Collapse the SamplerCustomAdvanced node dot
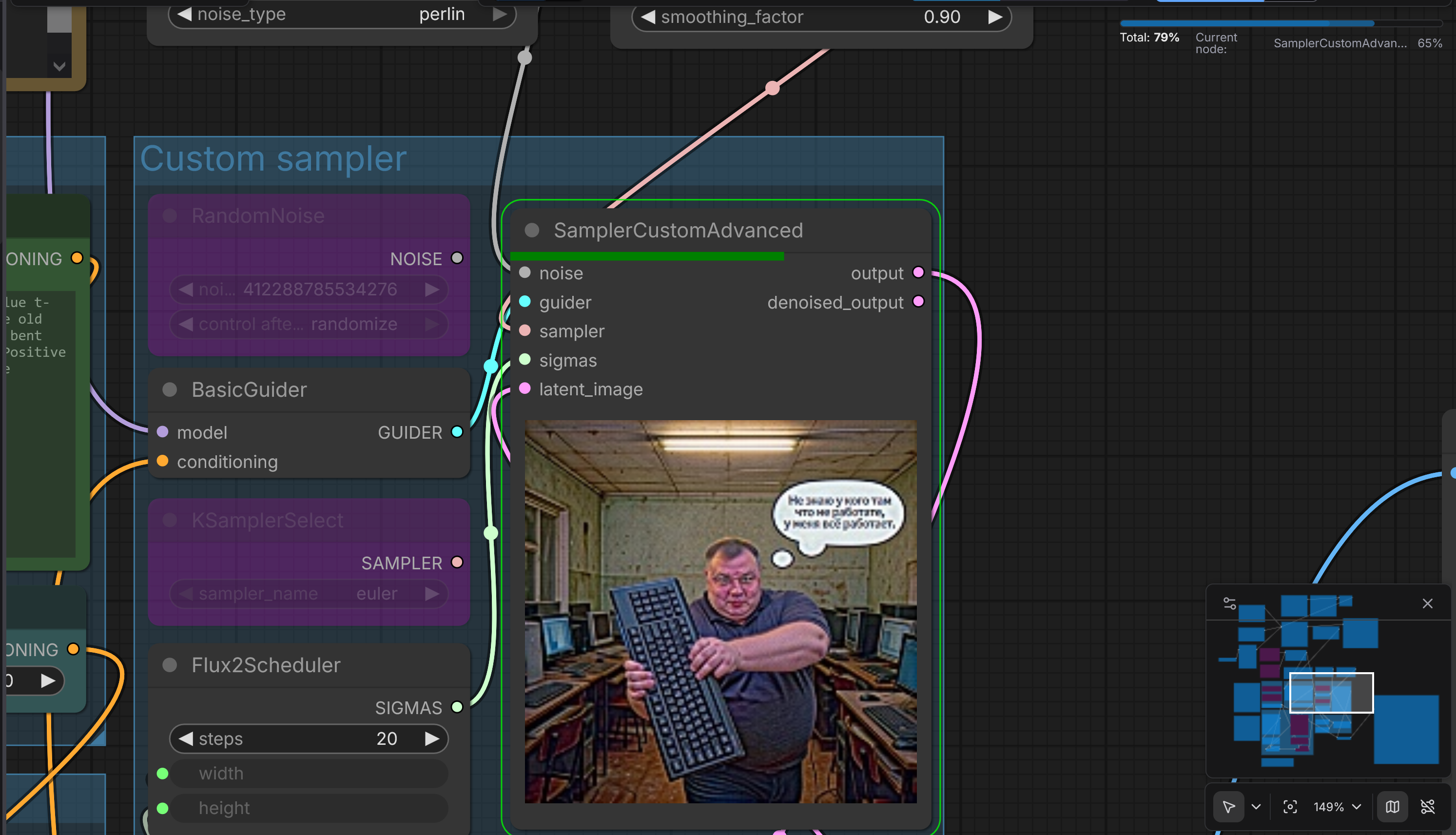Image resolution: width=1456 pixels, height=835 pixels. (x=532, y=231)
